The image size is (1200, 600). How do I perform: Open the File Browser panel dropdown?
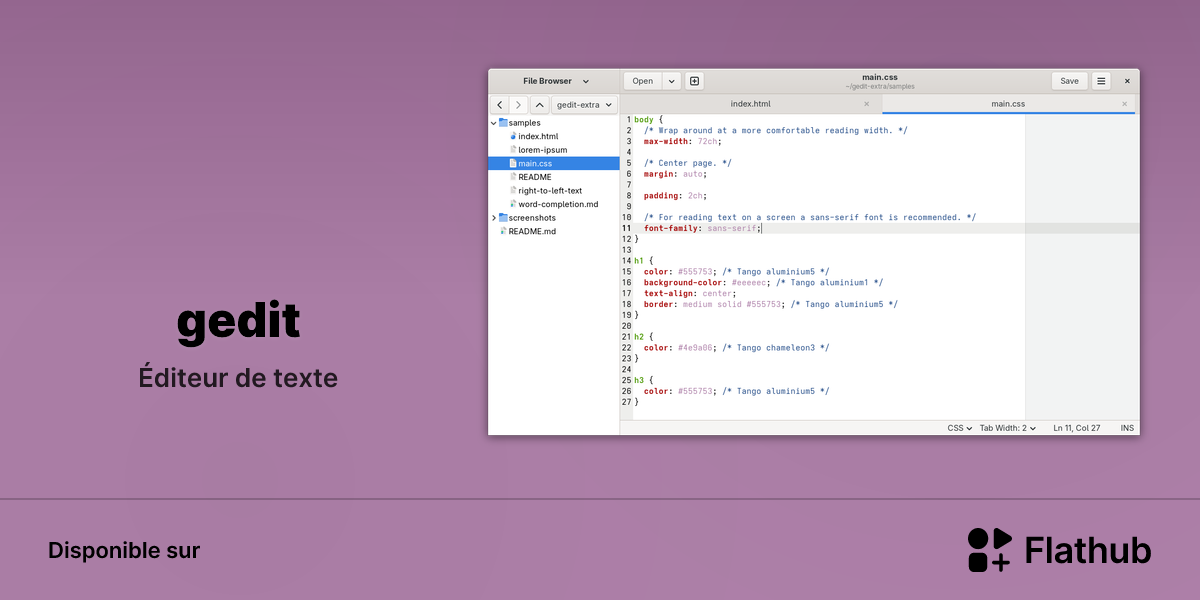pyautogui.click(x=557, y=81)
